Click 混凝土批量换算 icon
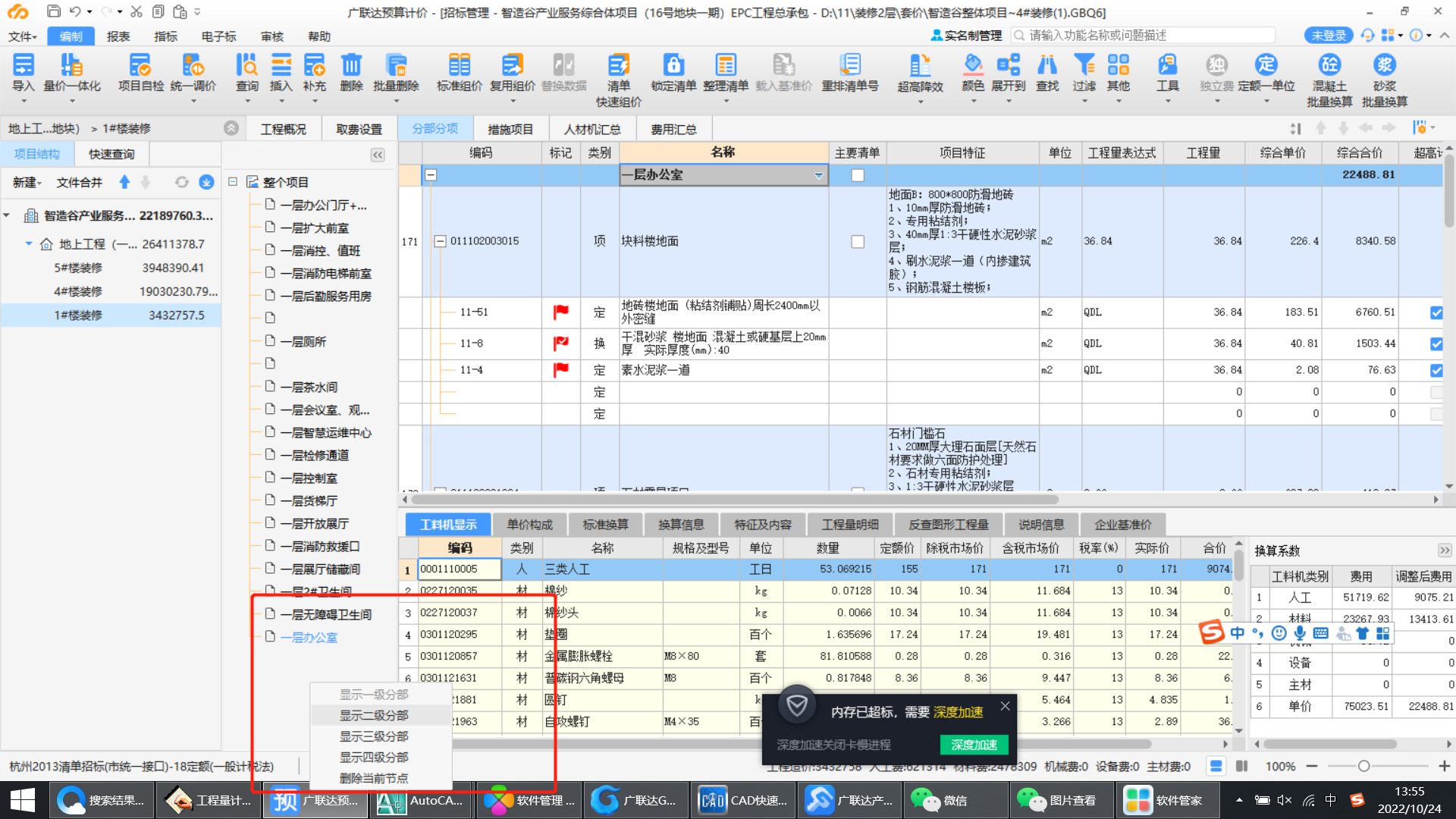 click(1329, 80)
